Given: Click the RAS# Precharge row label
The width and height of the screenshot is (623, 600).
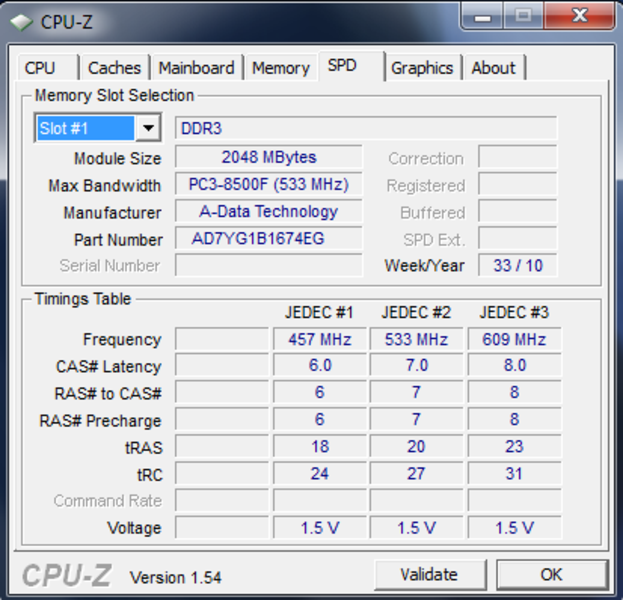Looking at the screenshot, I should click(100, 421).
